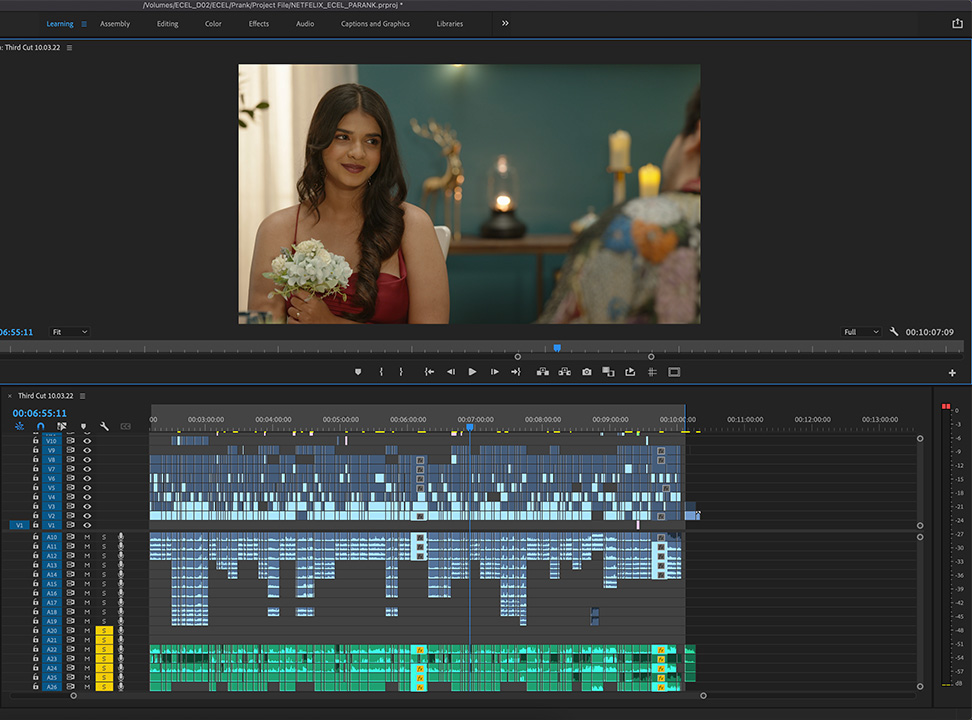The image size is (972, 720).
Task: Open Timeline Display Settings wrench
Action: coord(104,426)
